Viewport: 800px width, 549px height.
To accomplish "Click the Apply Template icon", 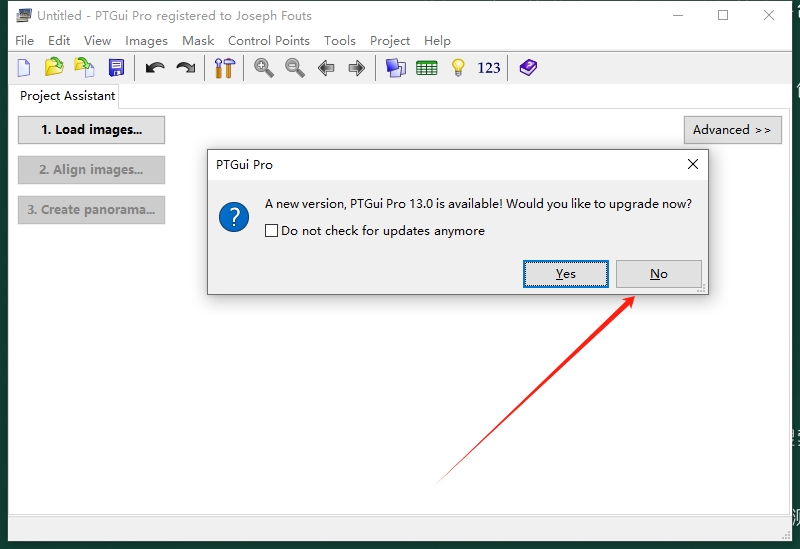I will [85, 67].
